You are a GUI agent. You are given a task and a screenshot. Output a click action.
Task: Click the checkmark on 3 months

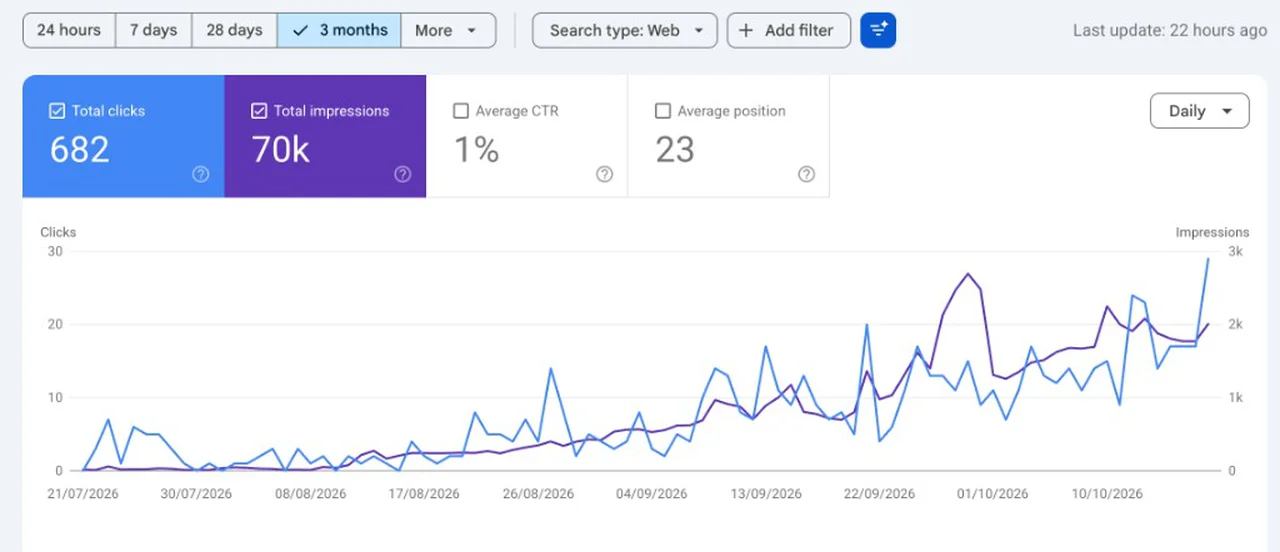click(x=300, y=30)
